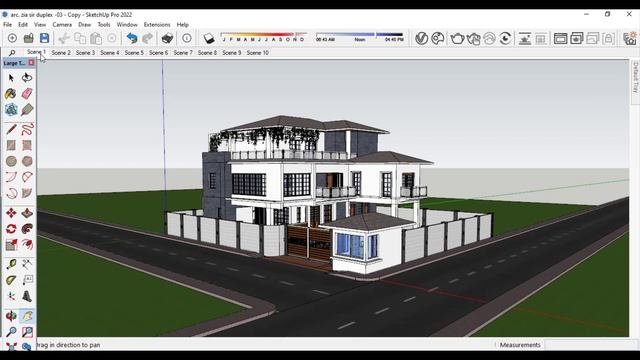Pick the pink Eraser tool
The height and width of the screenshot is (360, 640).
click(27, 93)
